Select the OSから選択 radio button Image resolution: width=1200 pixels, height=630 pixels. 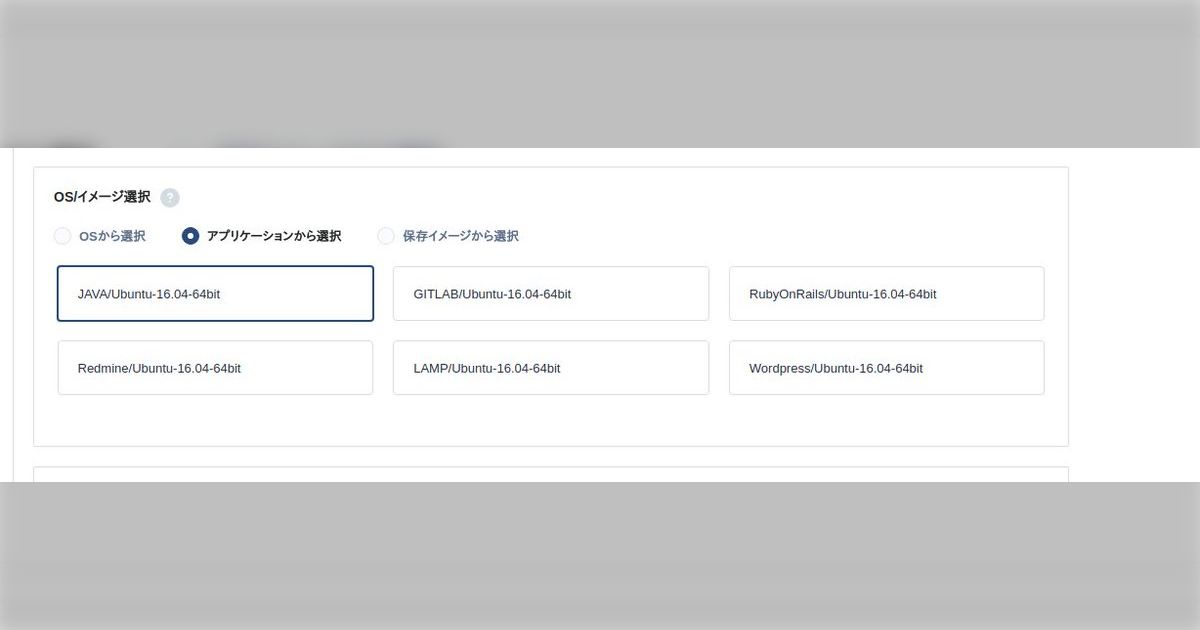tap(62, 236)
